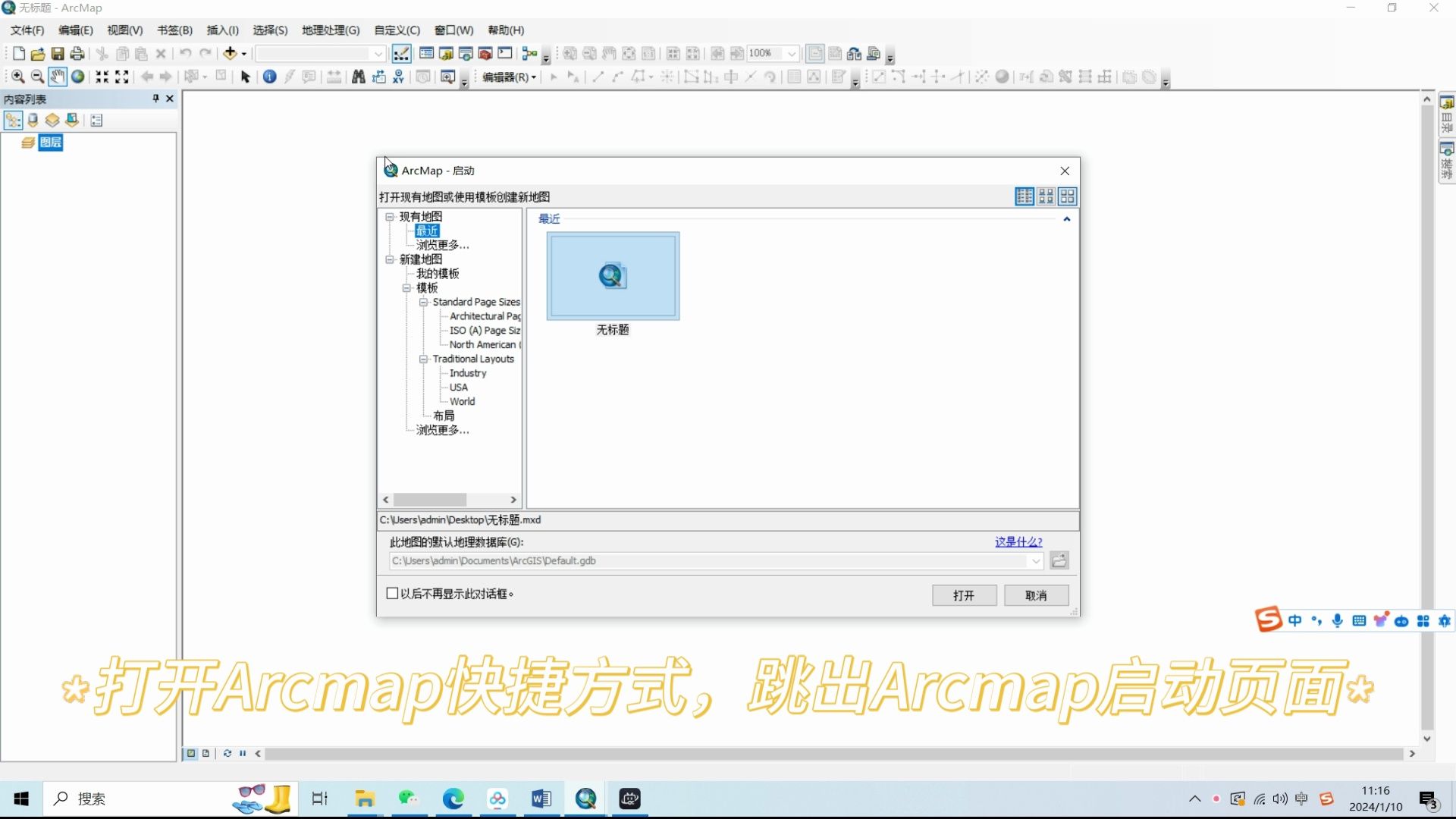
Task: Click the Go To XY icon
Action: click(x=398, y=77)
